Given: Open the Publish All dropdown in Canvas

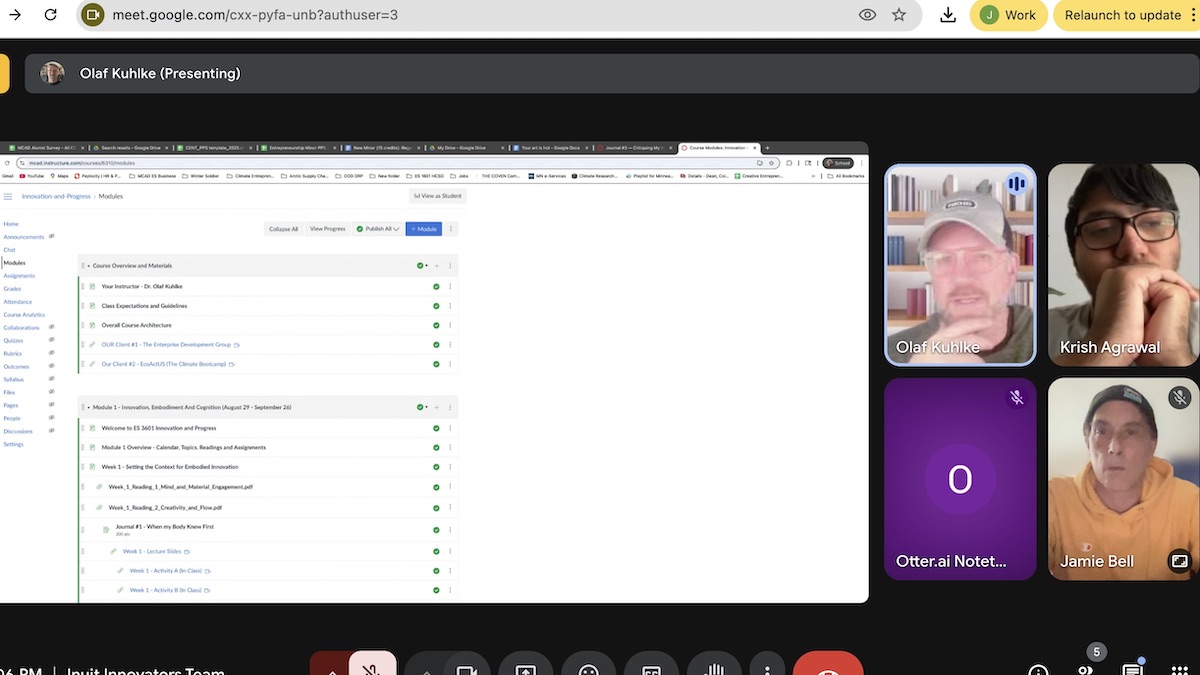Looking at the screenshot, I should [x=378, y=229].
